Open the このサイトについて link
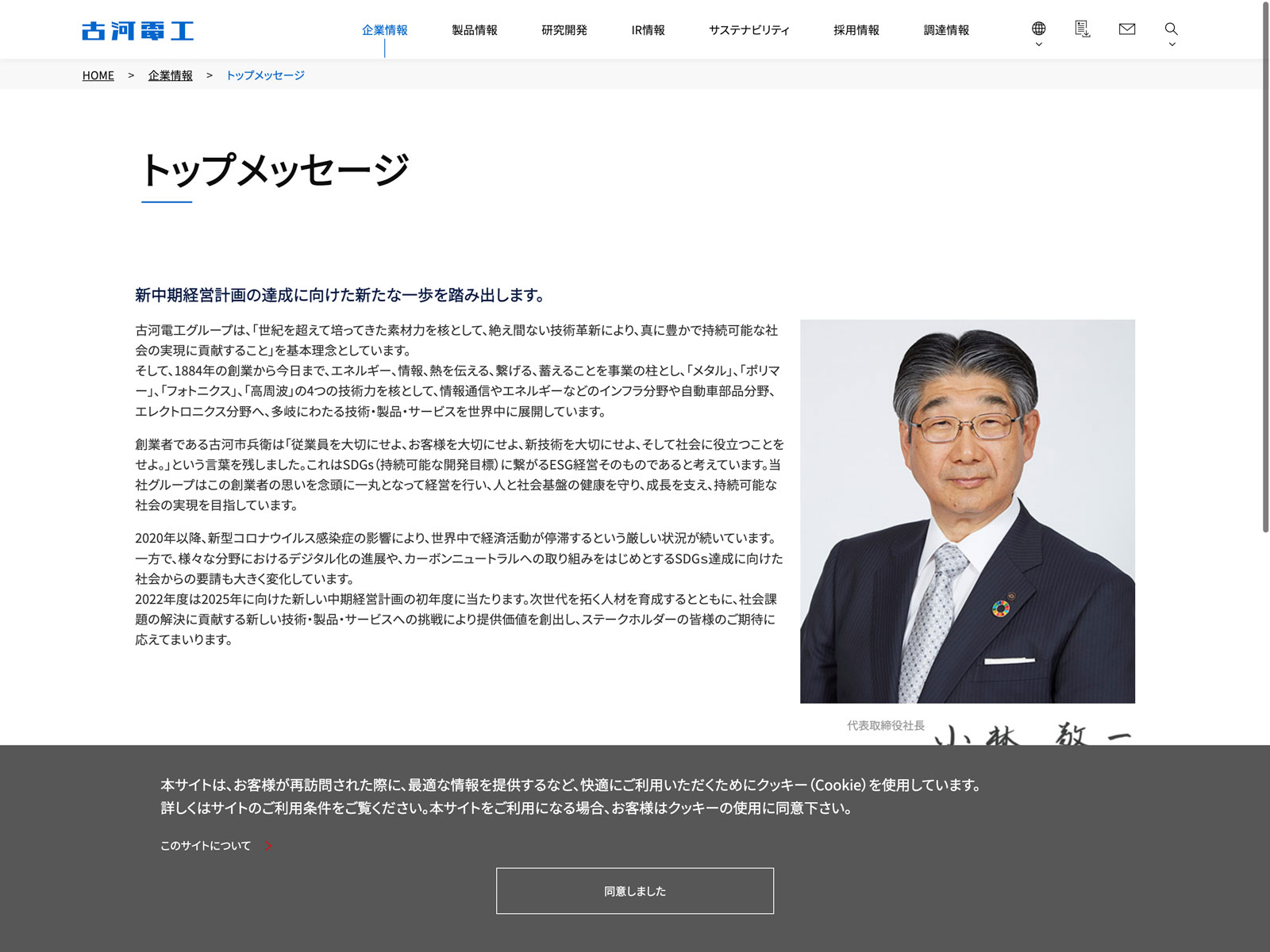The image size is (1270, 952). pyautogui.click(x=206, y=846)
